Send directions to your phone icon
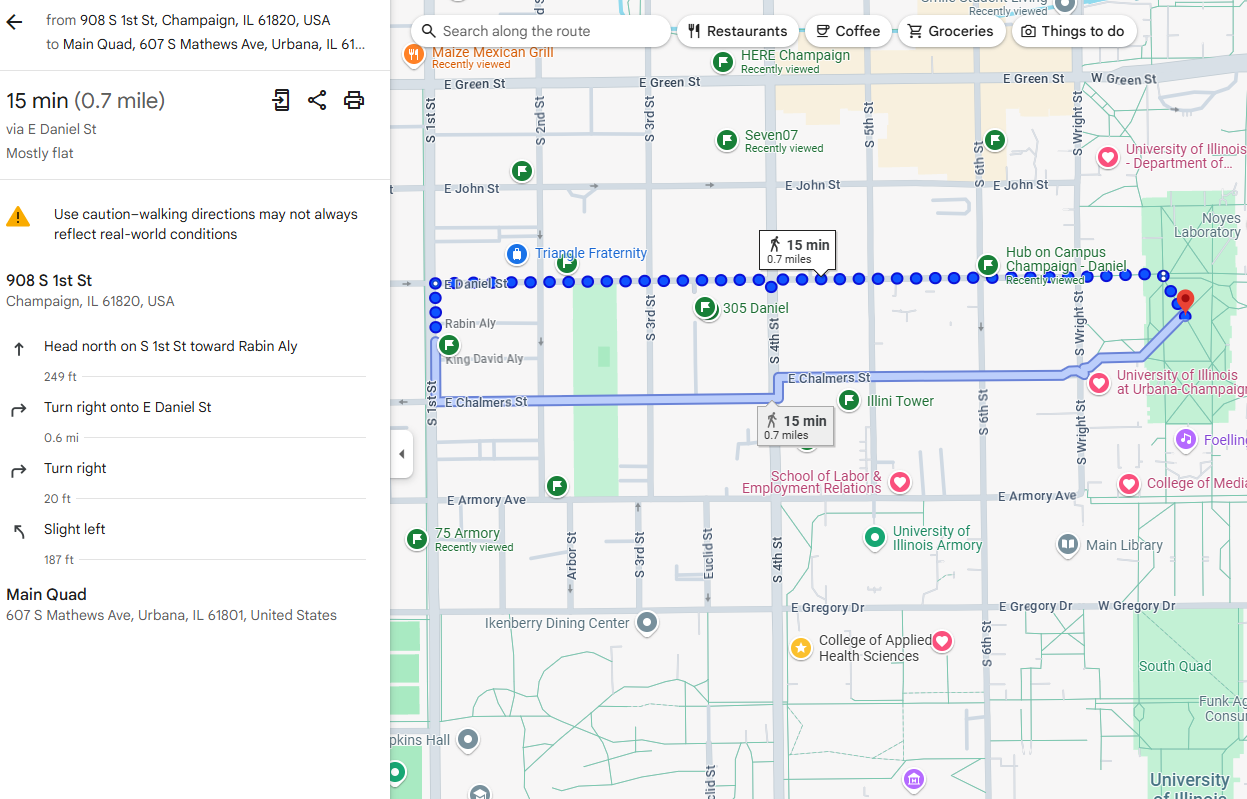 click(x=281, y=100)
